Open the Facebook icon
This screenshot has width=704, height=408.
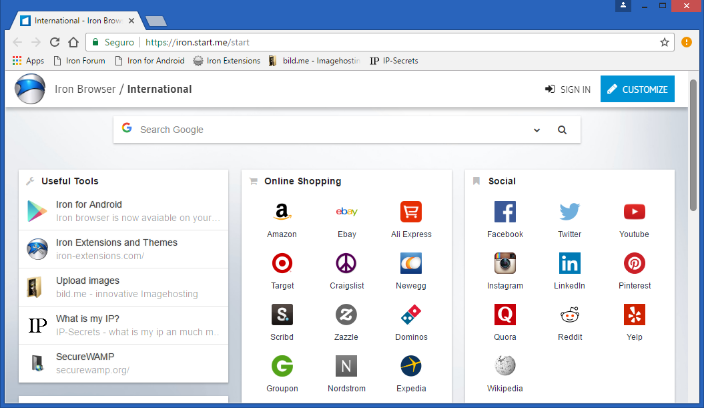[505, 211]
